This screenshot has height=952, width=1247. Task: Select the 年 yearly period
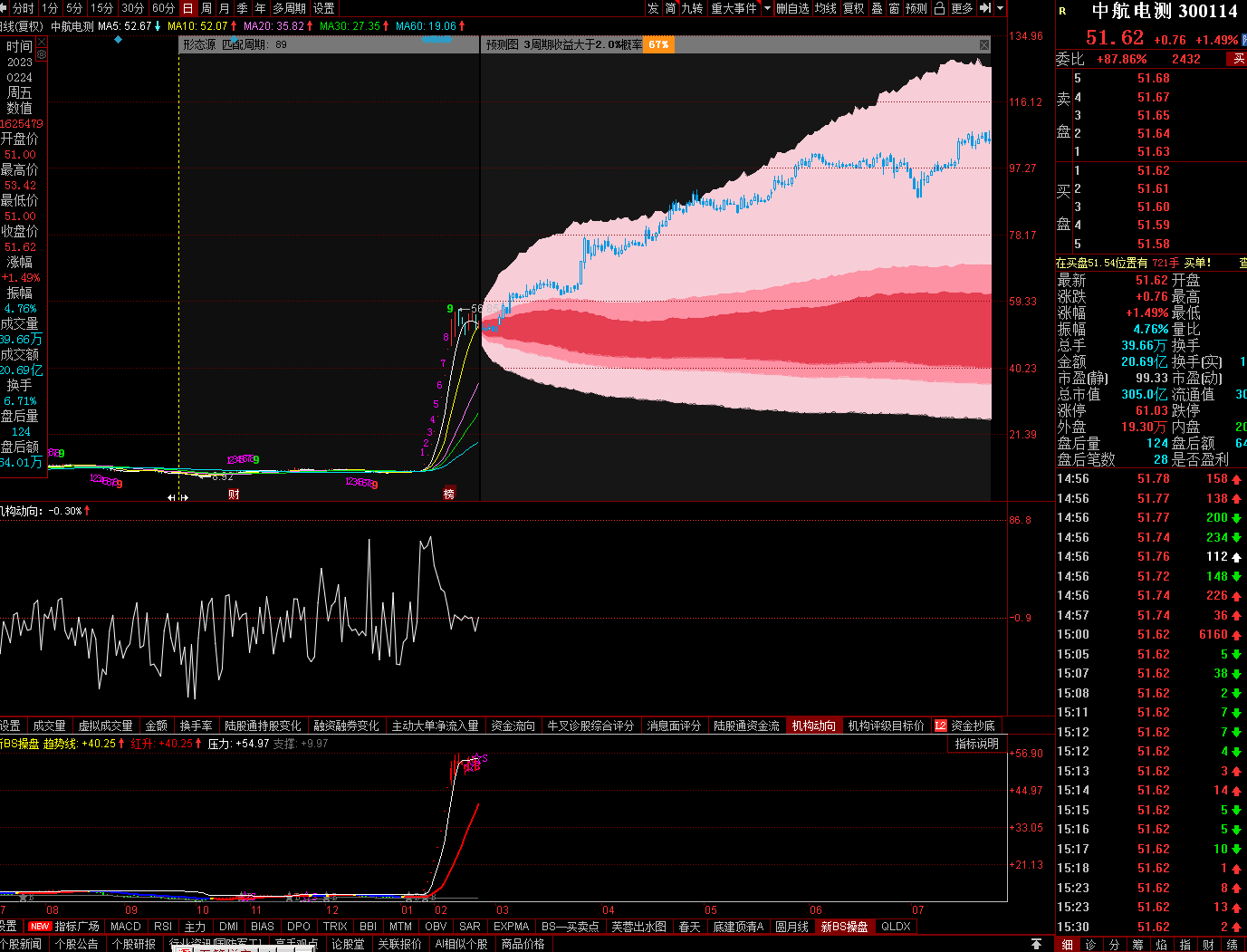coord(261,8)
